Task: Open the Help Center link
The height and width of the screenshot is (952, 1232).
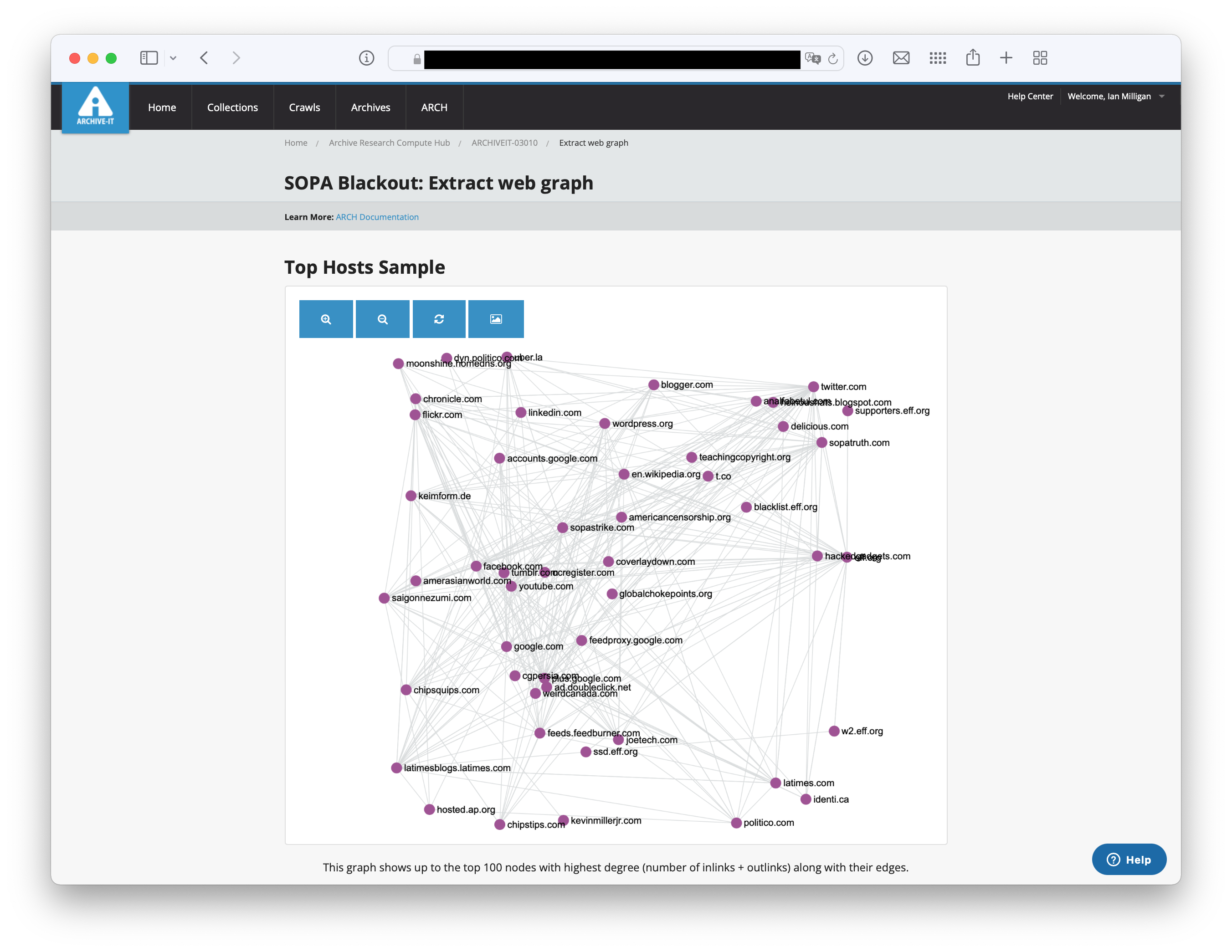Action: (x=1030, y=97)
